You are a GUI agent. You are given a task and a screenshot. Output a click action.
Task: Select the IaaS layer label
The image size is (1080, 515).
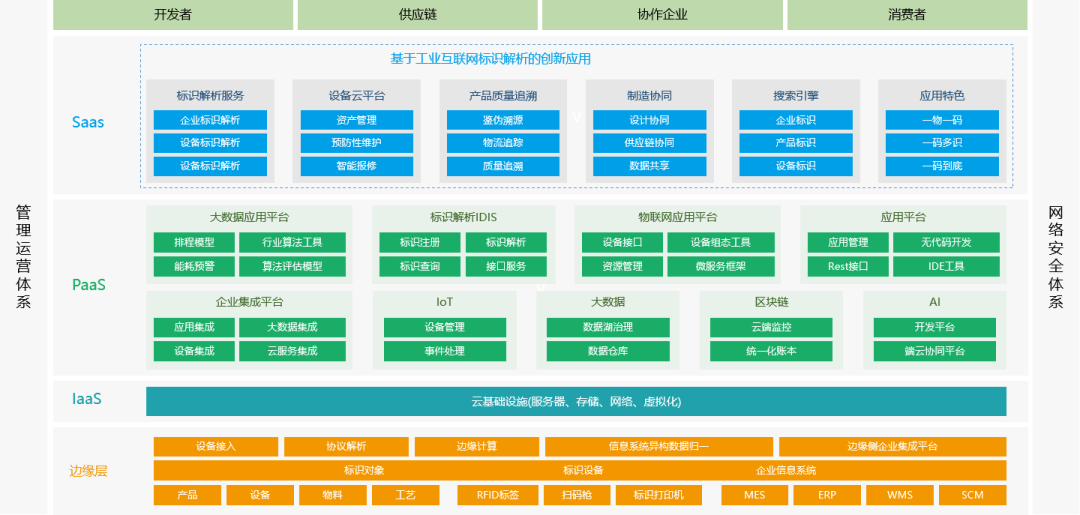pos(87,399)
